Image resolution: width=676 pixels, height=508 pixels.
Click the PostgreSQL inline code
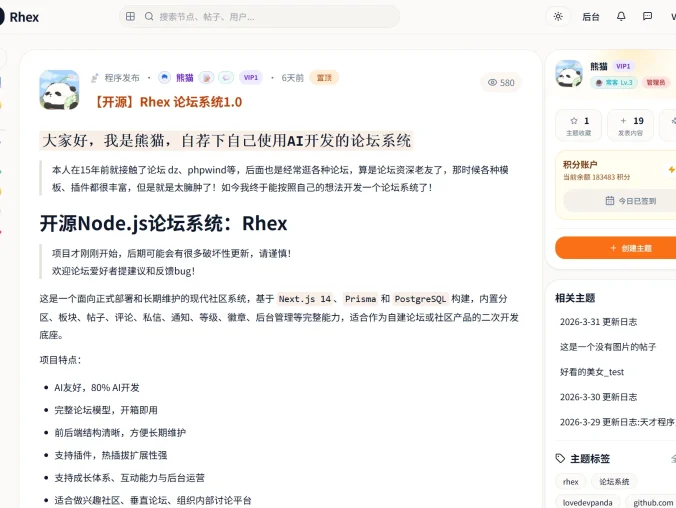[x=420, y=299]
